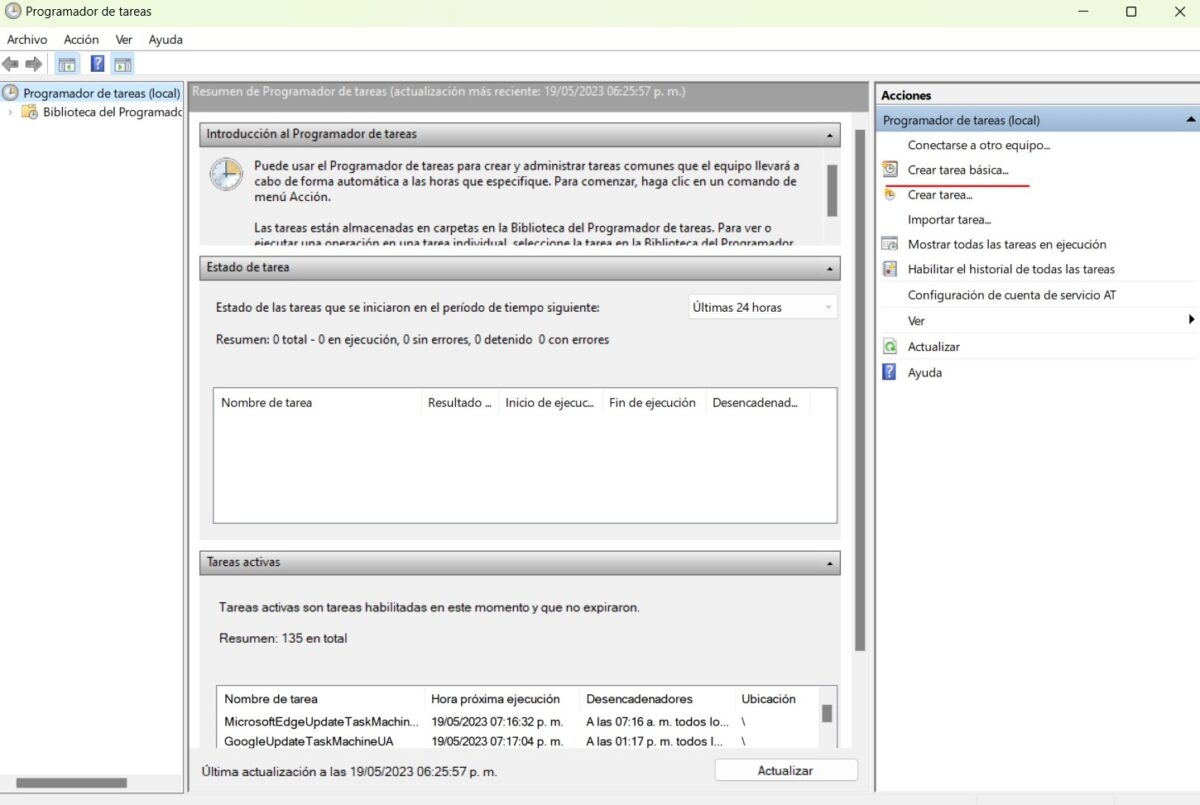The height and width of the screenshot is (805, 1200).
Task: Open the Archivo menu
Action: point(27,39)
